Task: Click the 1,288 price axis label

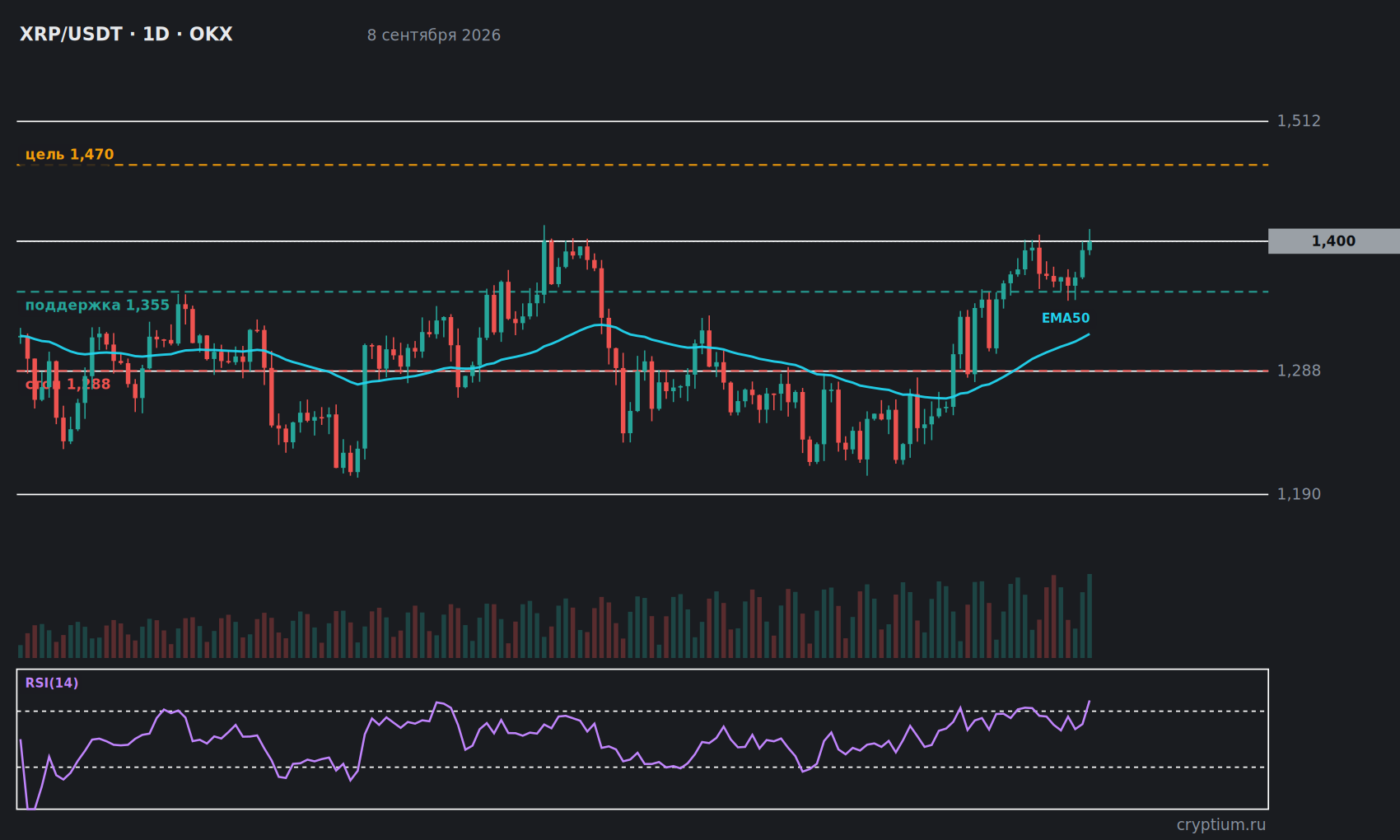Action: (1299, 371)
